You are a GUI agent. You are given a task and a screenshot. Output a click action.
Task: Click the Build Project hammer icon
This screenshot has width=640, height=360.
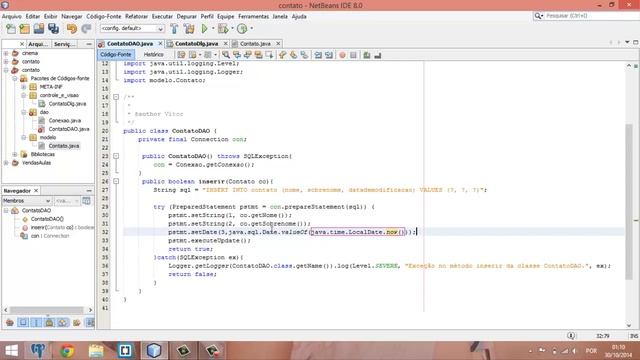pyautogui.click(x=174, y=29)
